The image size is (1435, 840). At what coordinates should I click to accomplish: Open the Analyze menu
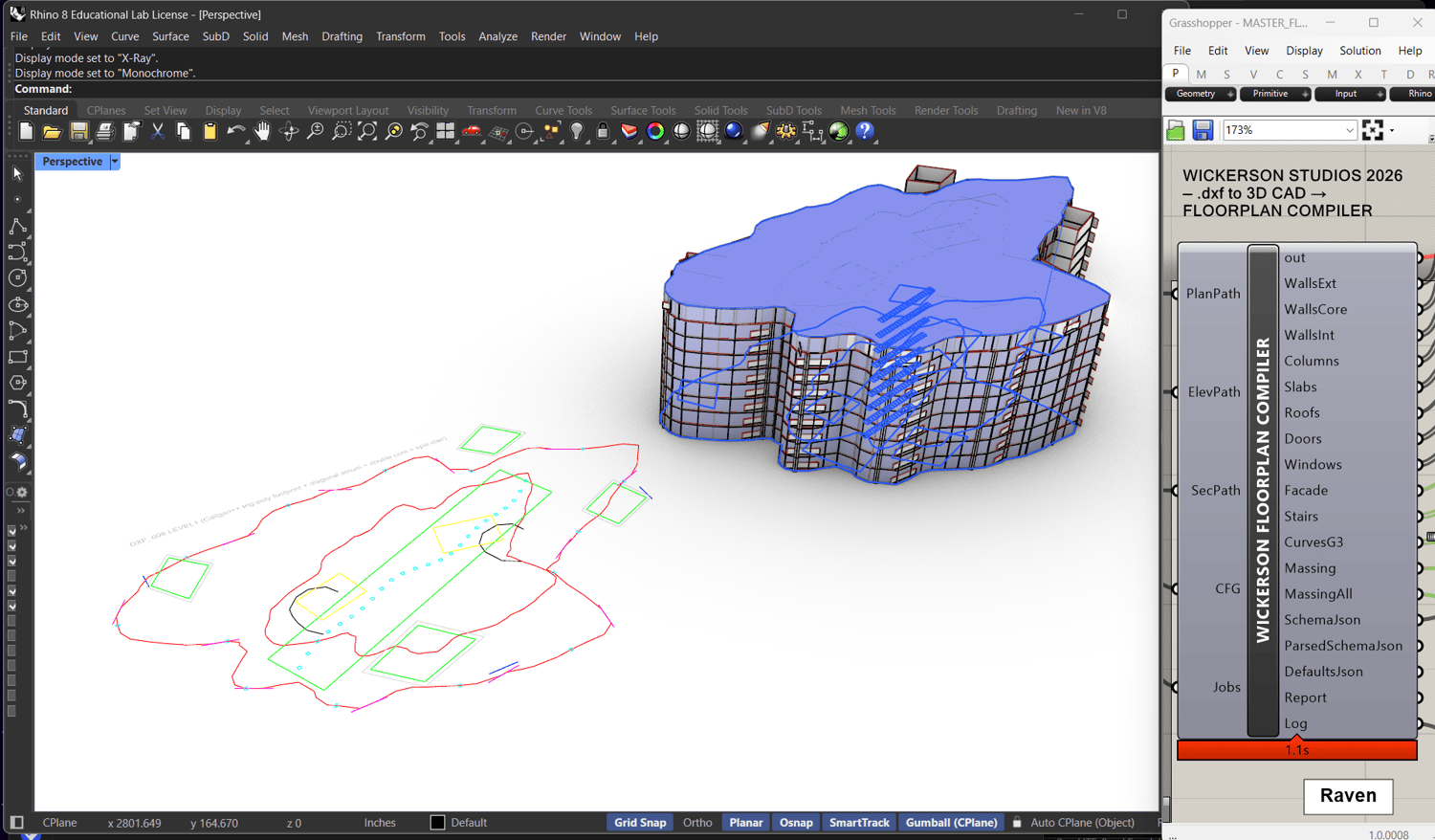coord(497,36)
